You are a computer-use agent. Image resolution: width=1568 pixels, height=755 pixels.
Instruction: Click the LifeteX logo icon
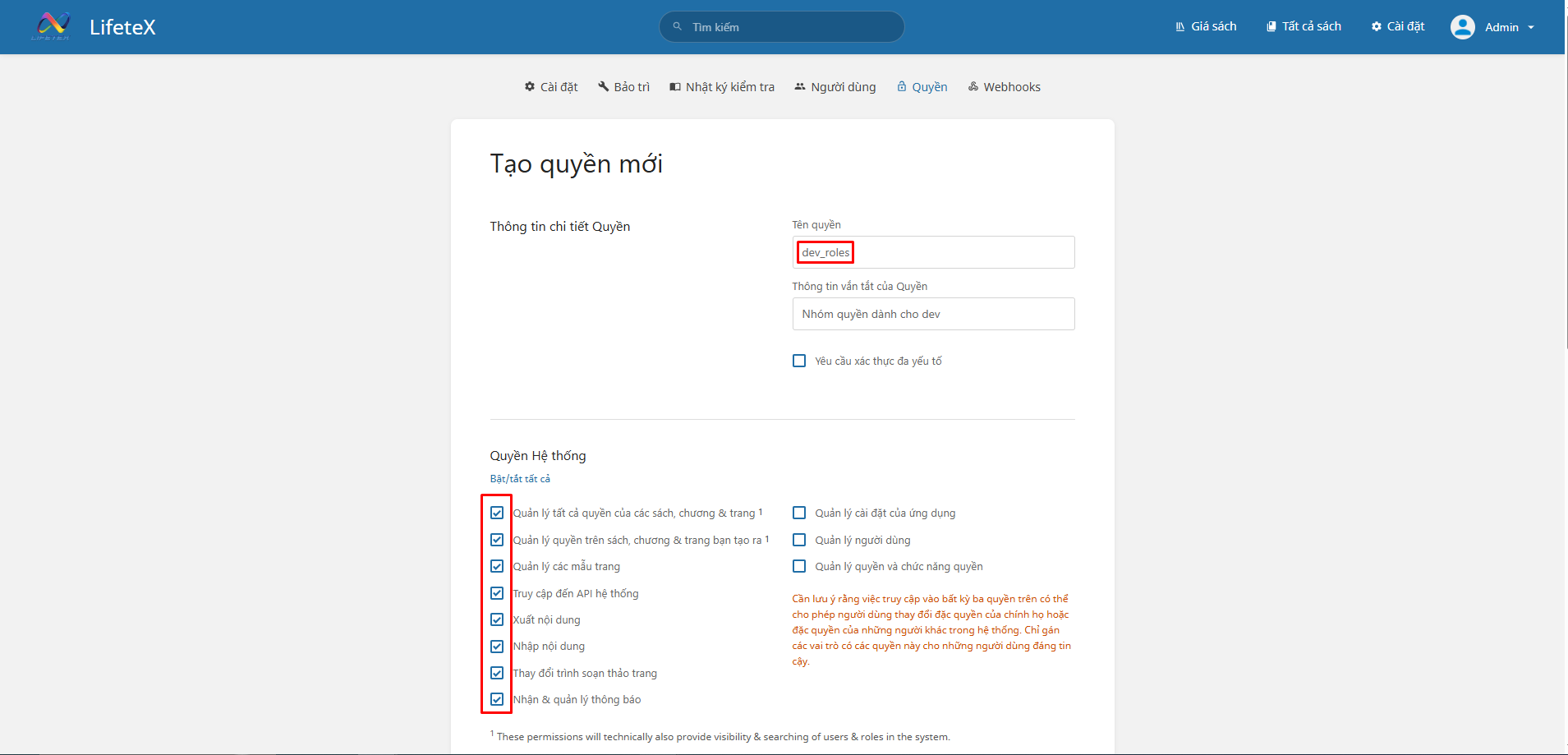[x=53, y=26]
